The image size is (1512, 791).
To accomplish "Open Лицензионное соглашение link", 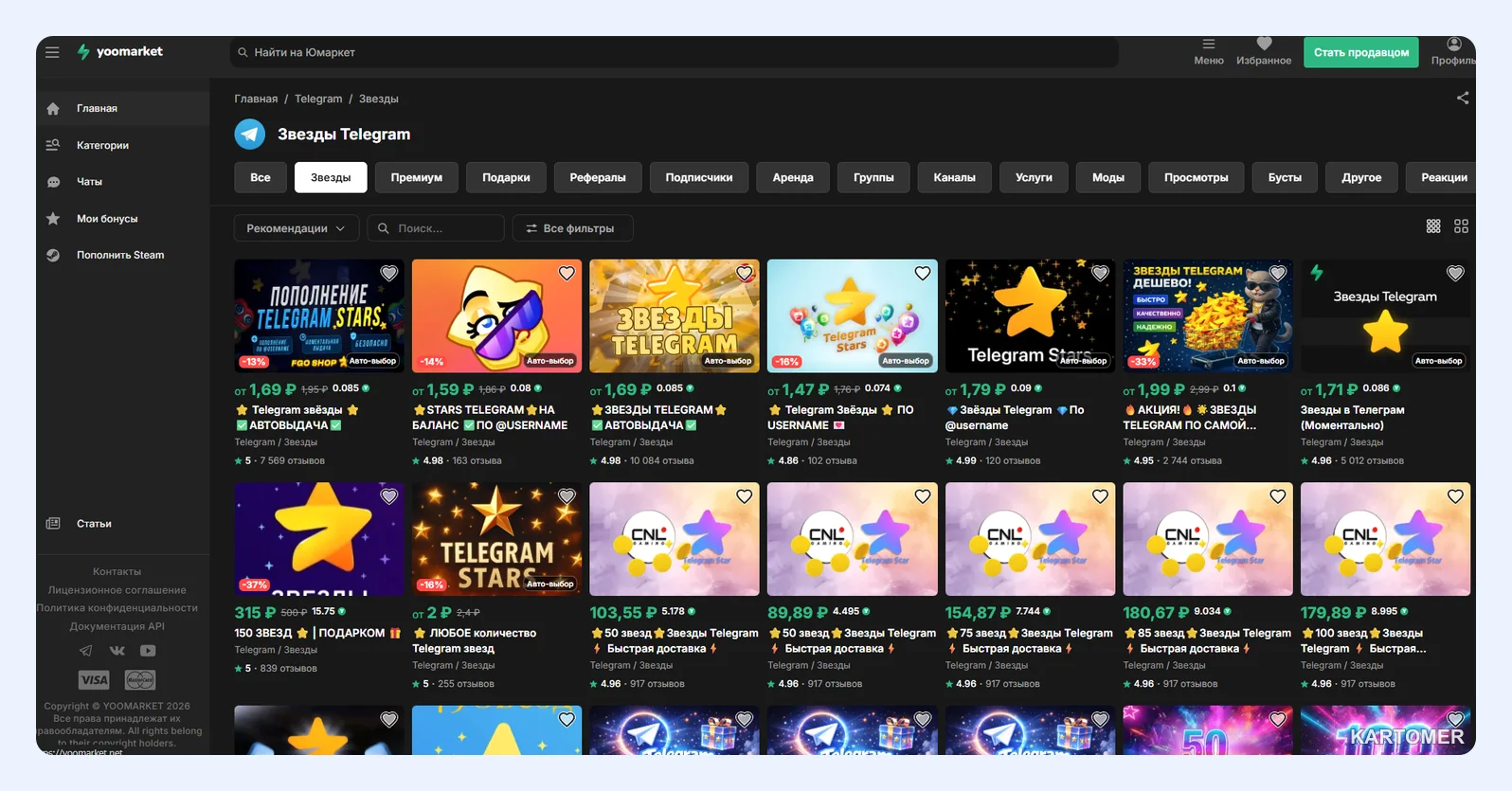I will click(x=117, y=590).
